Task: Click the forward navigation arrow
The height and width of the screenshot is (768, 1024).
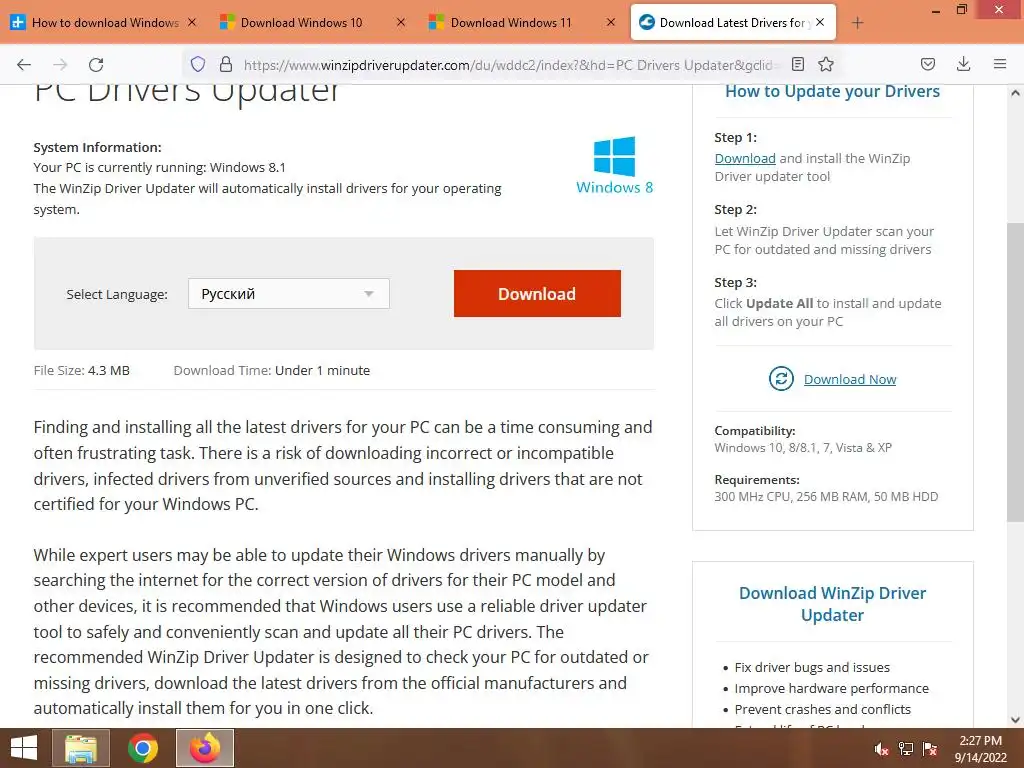Action: pyautogui.click(x=60, y=64)
